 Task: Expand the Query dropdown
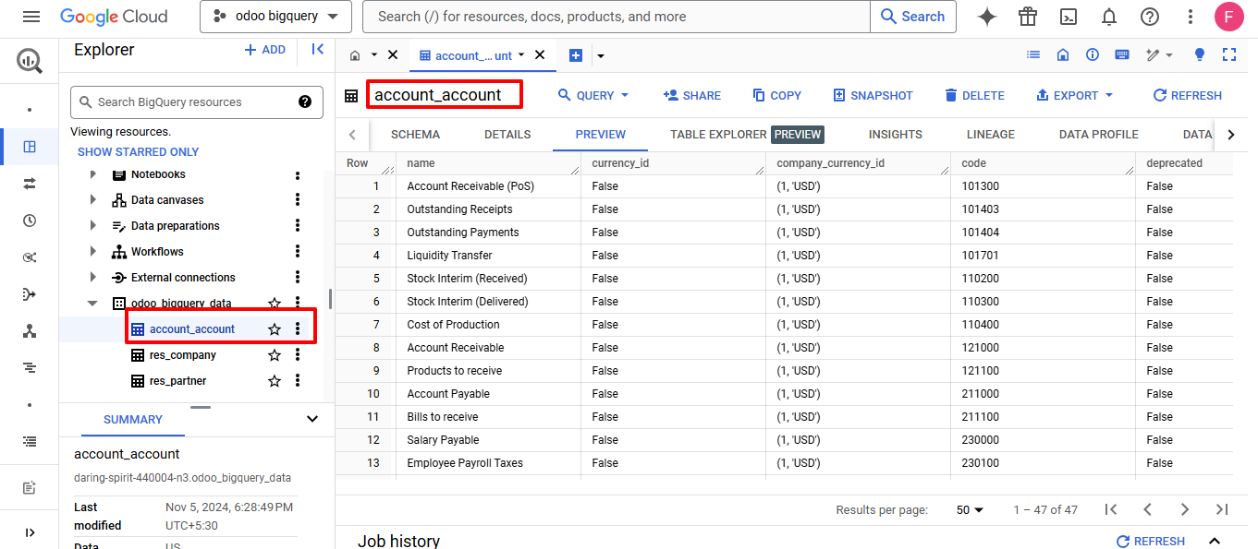[594, 96]
